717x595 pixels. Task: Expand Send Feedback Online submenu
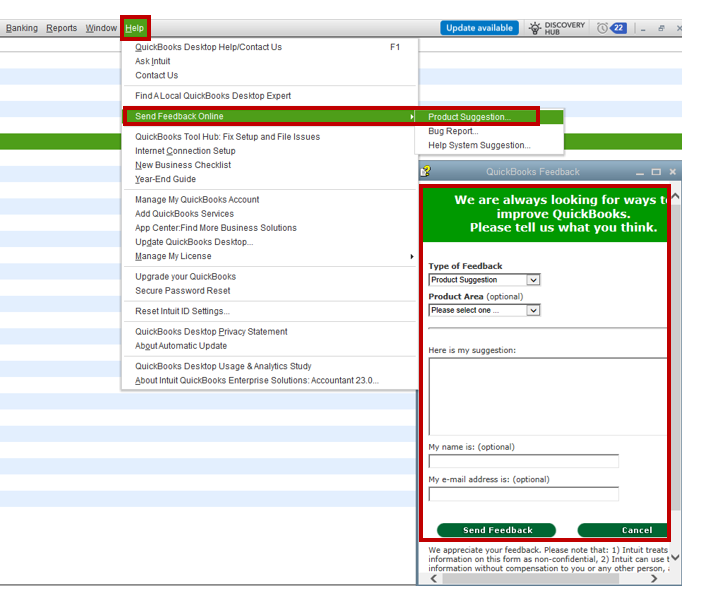point(270,116)
